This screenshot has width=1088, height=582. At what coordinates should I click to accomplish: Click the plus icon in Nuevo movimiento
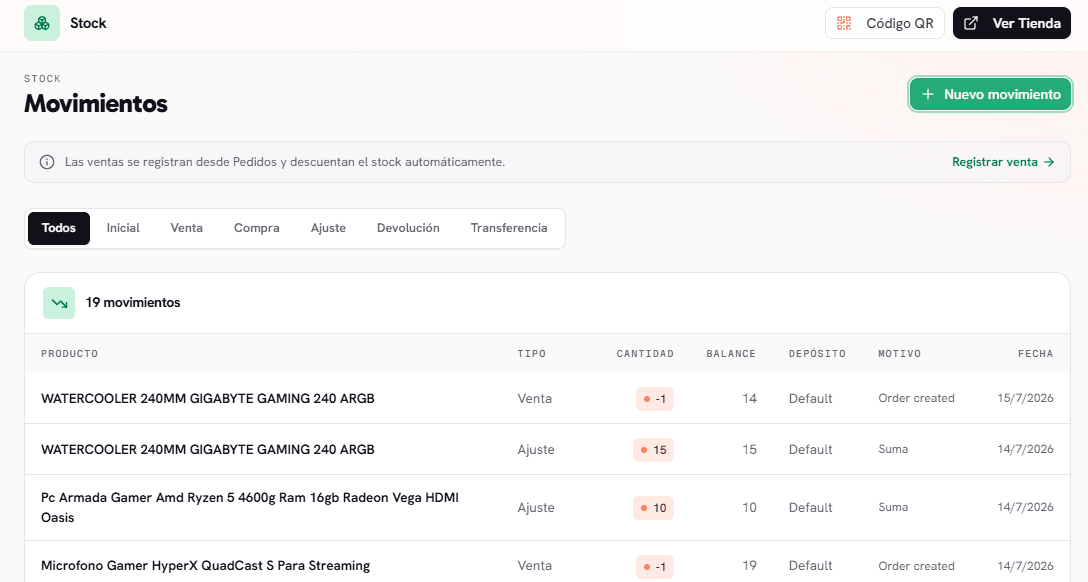coord(928,94)
